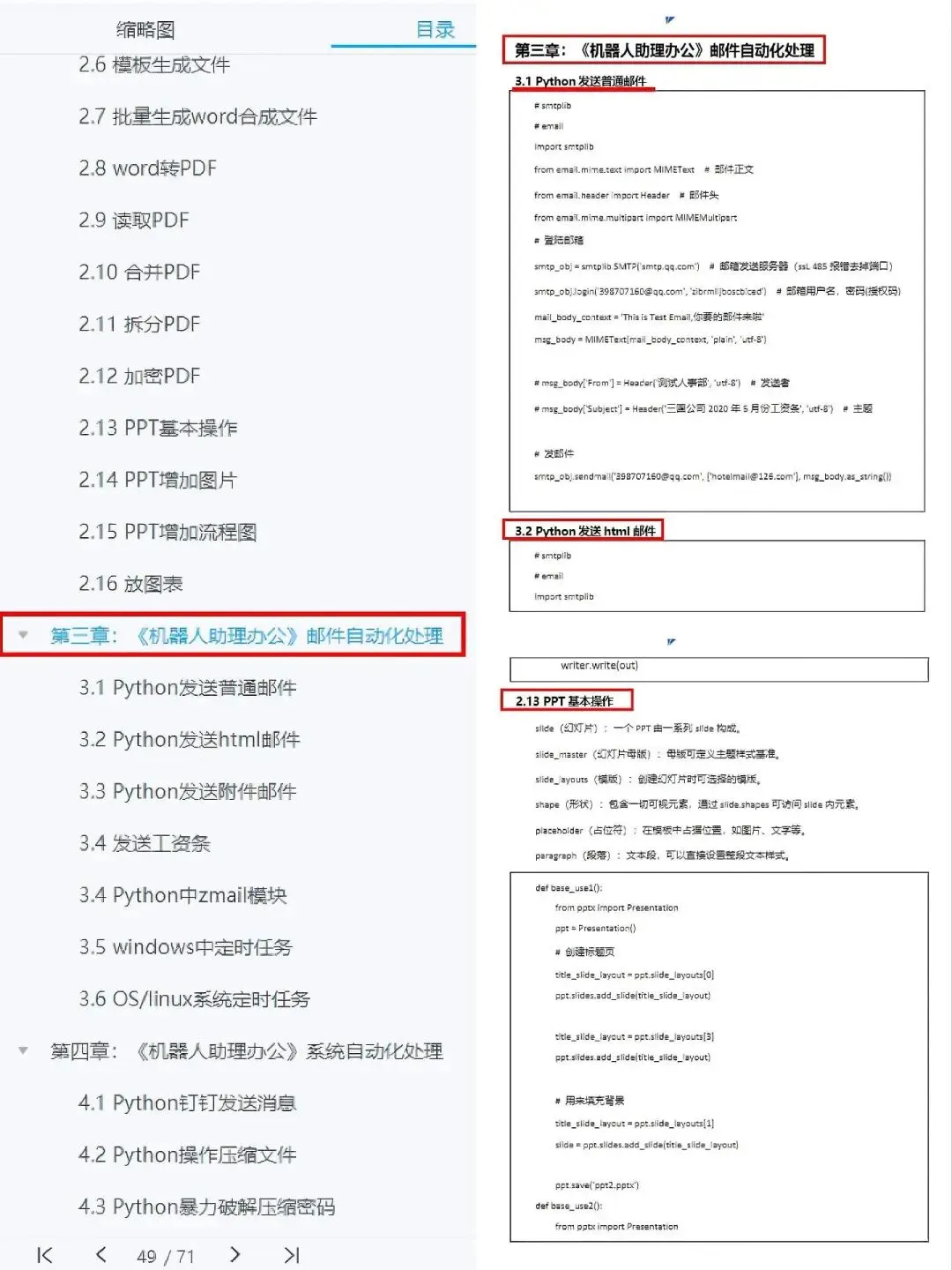Open section 3.2 Python发送html邮件
Screen dimensions: 952x1270
click(x=190, y=740)
